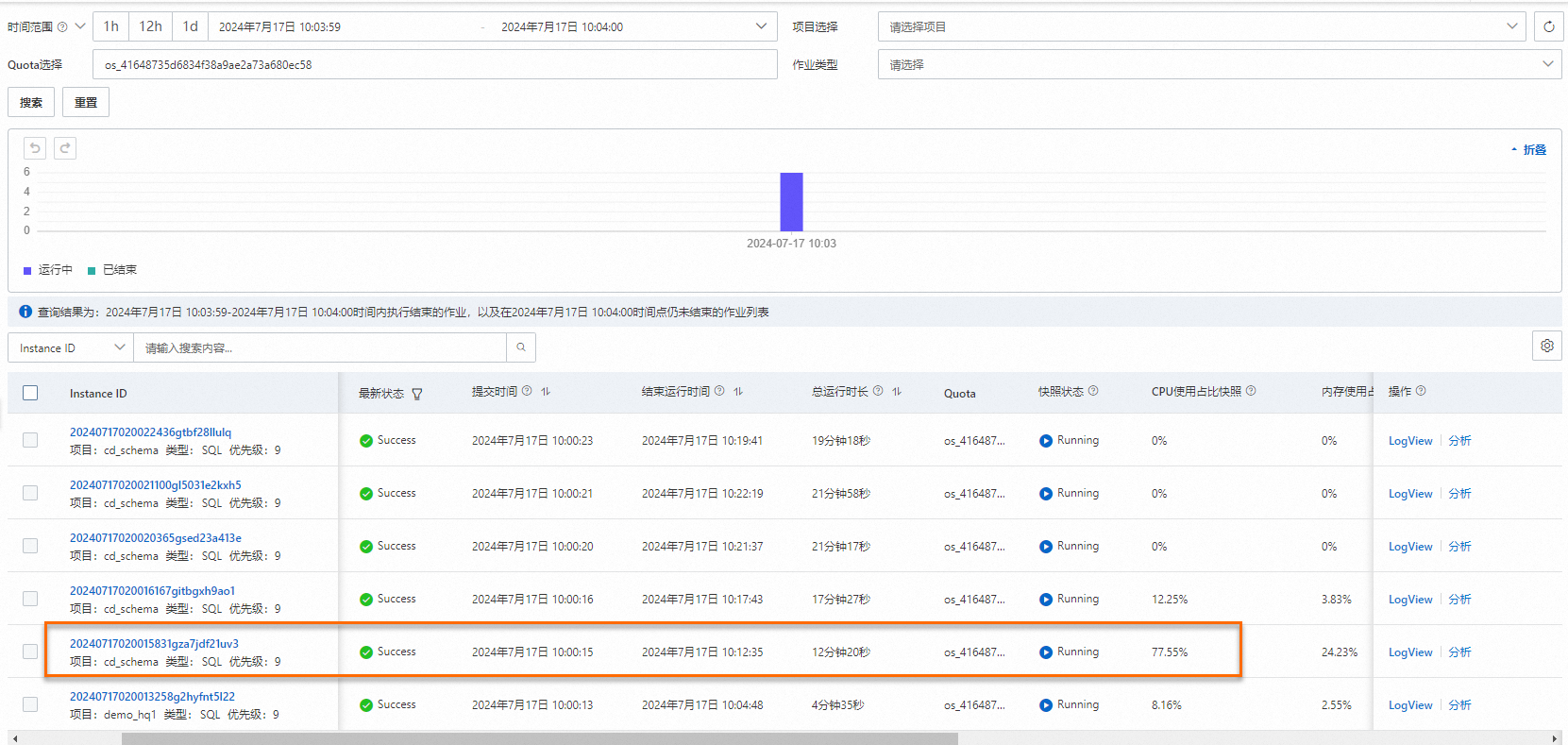Click the help icon next to 快照状态 header
This screenshot has width=1568, height=745.
coord(1093,391)
